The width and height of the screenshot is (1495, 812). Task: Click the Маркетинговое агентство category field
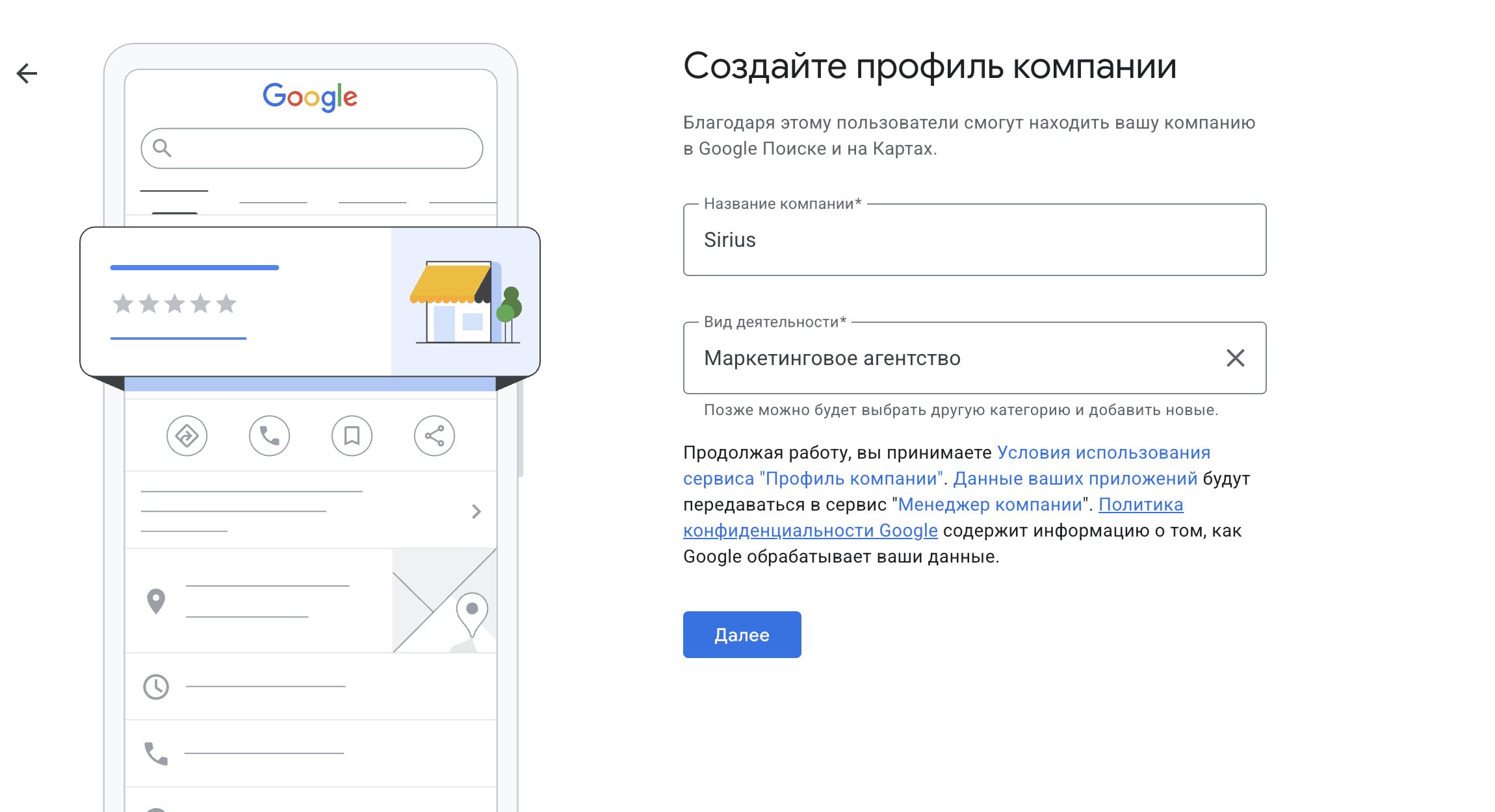974,358
